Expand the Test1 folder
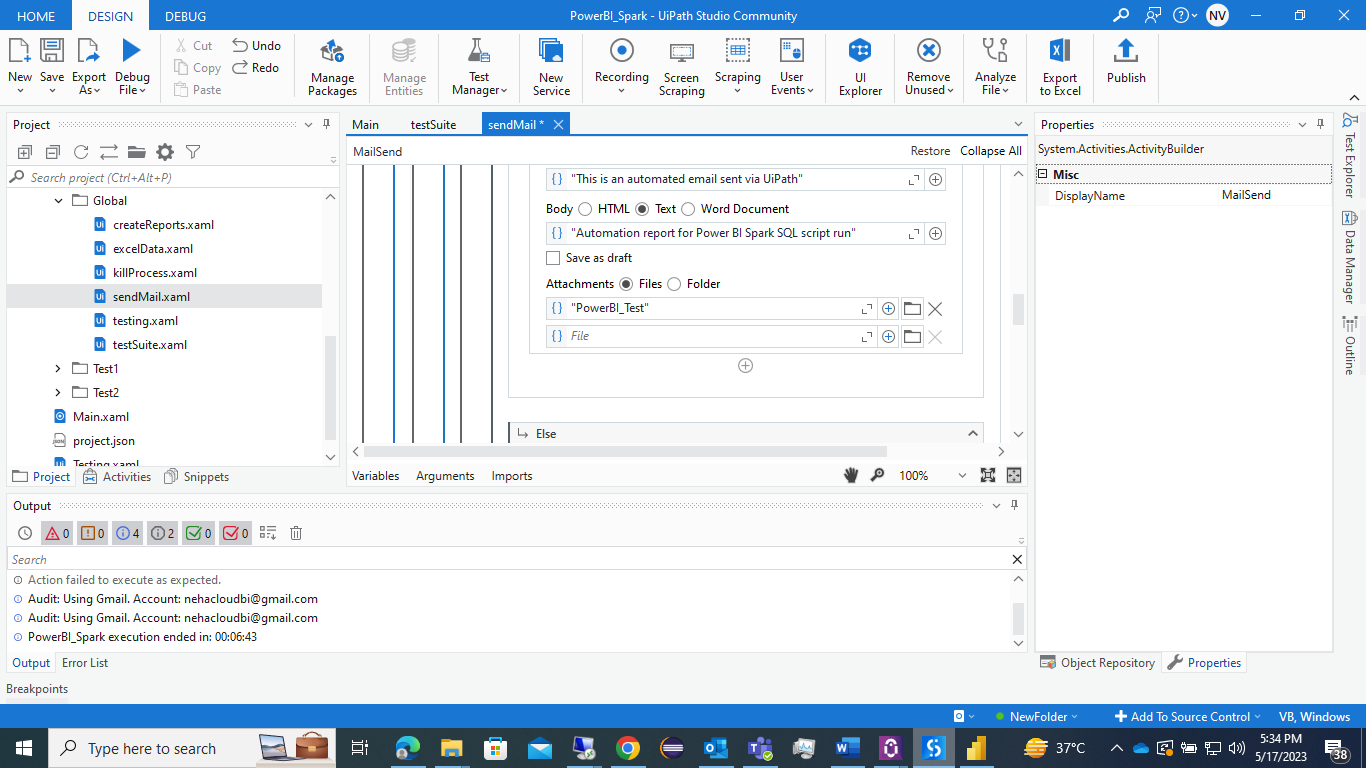Screen dimensions: 1366x768 tap(59, 369)
